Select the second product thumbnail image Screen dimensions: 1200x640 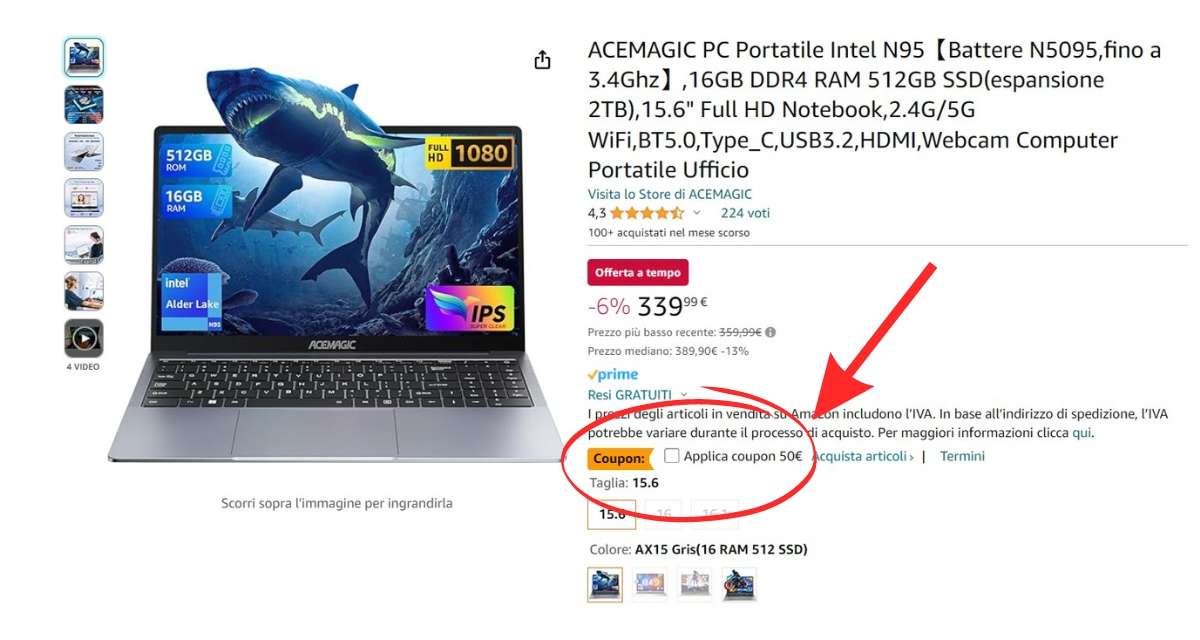(x=84, y=104)
